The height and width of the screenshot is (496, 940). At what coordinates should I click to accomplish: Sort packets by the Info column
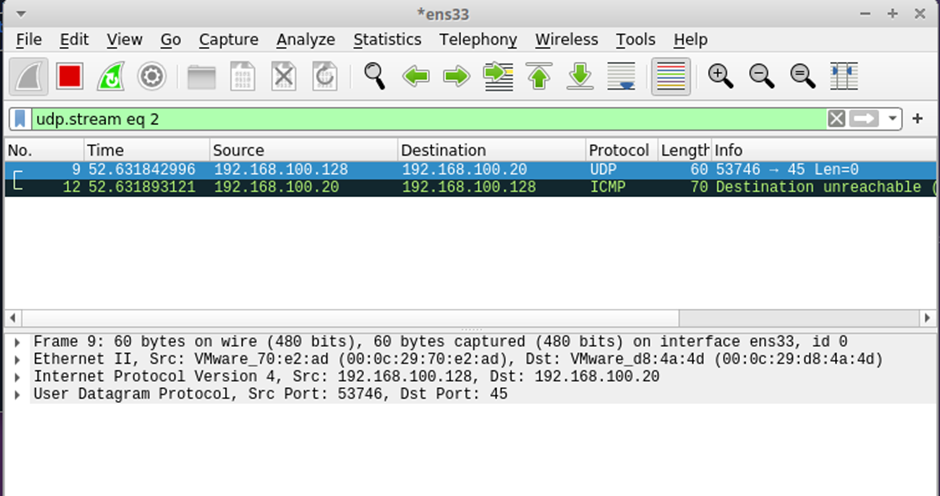coord(824,150)
